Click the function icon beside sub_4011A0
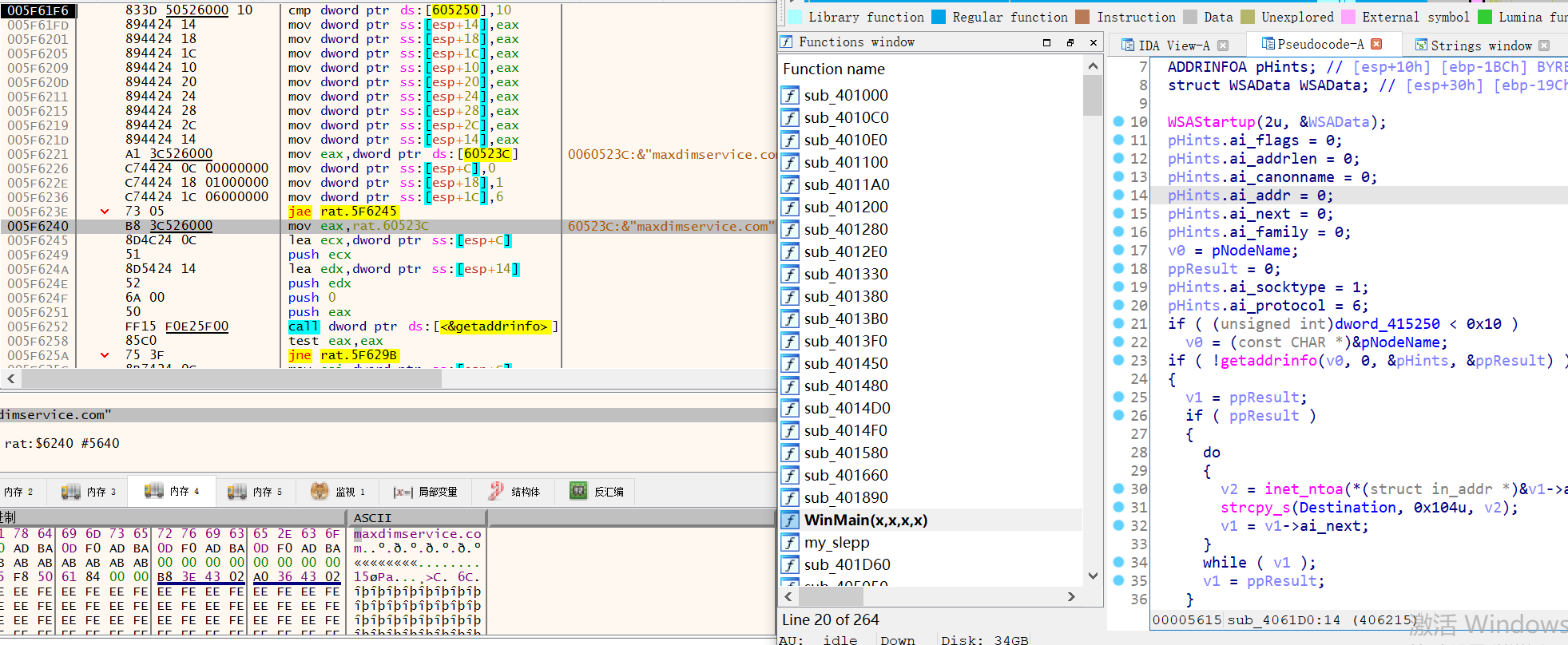The image size is (1568, 645). (x=789, y=184)
